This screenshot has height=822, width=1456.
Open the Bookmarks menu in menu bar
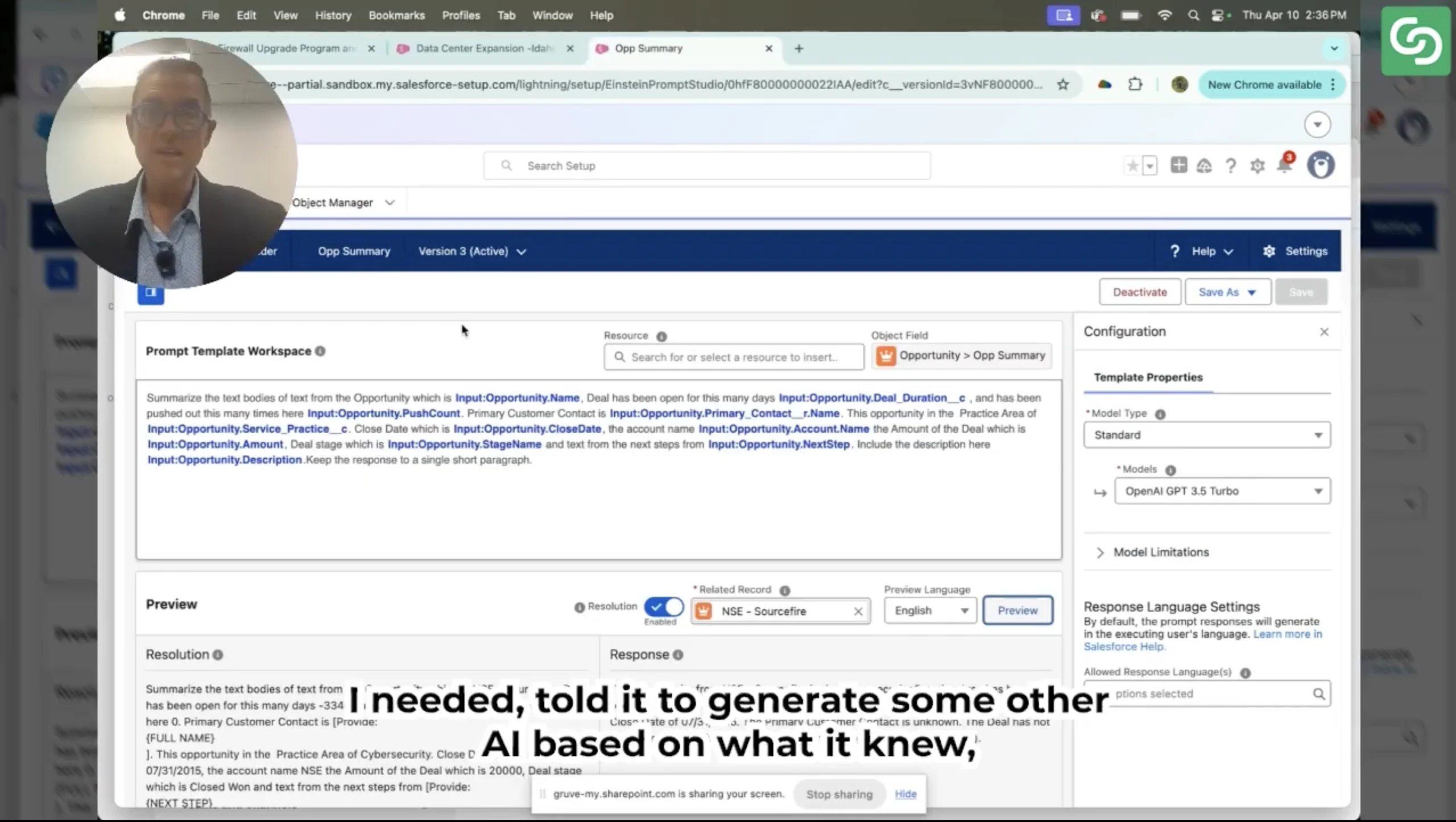(x=396, y=15)
